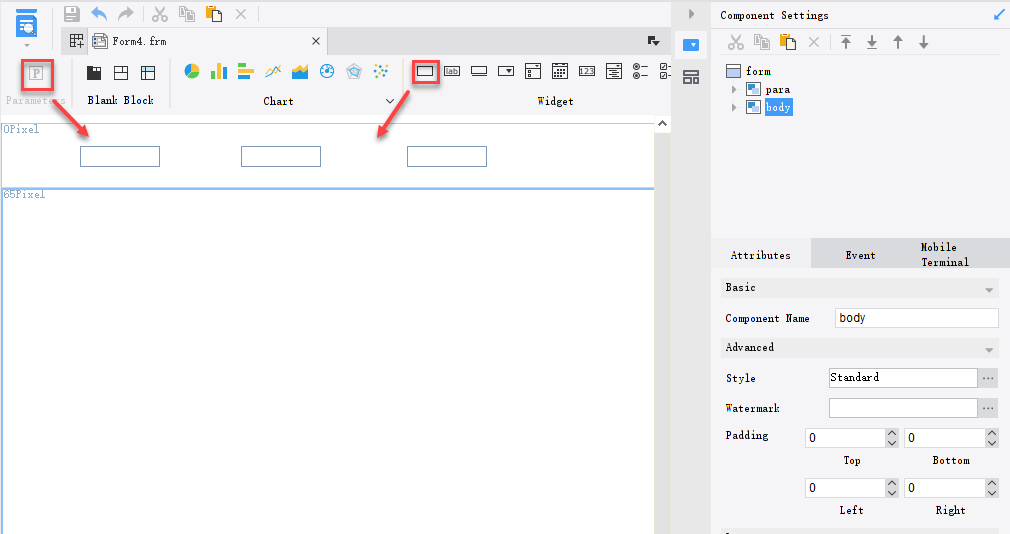The width and height of the screenshot is (1010, 534).
Task: Click the canvas scroll-up arrow
Action: (662, 123)
